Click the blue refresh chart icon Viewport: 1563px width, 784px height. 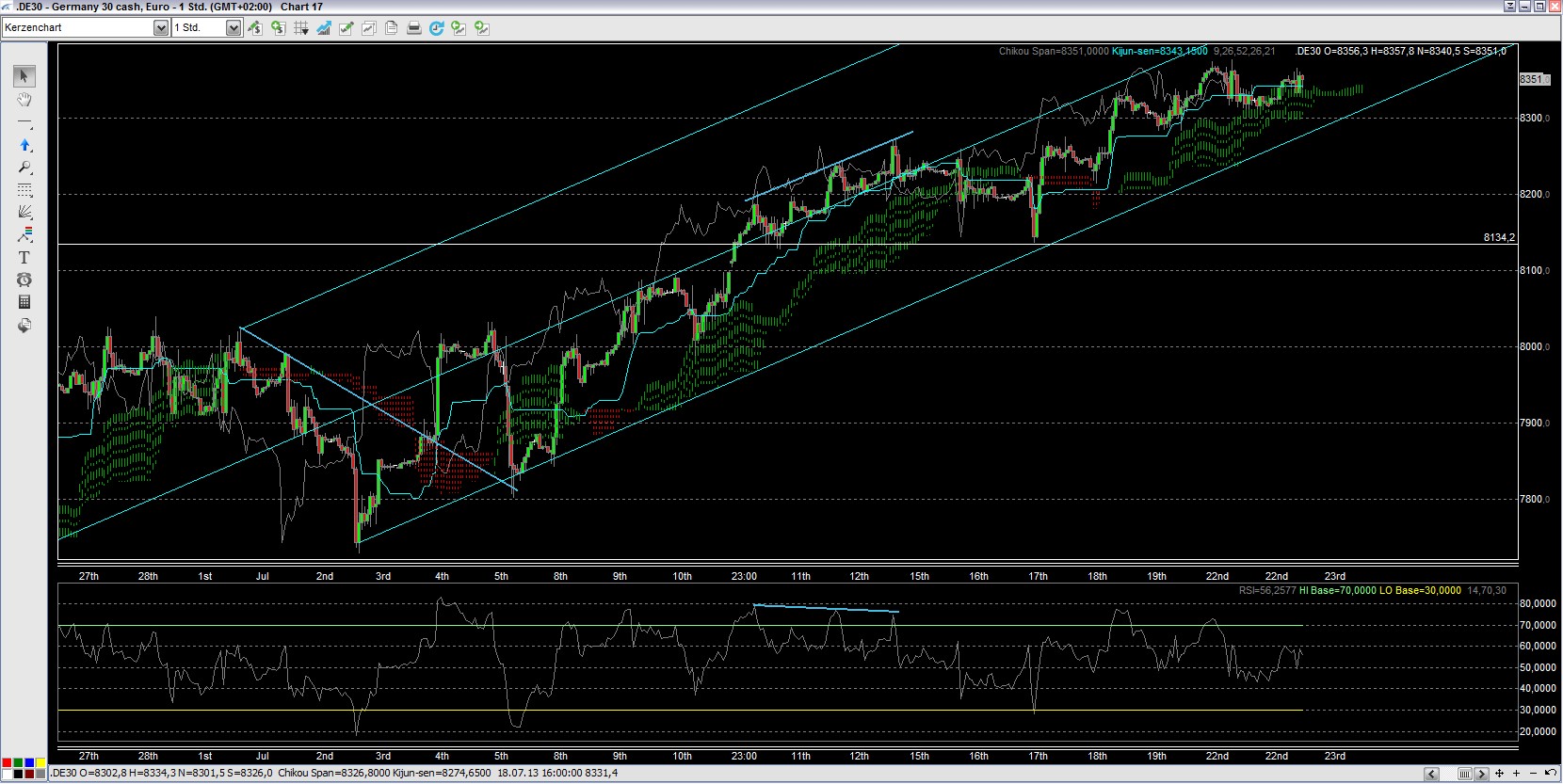(436, 28)
